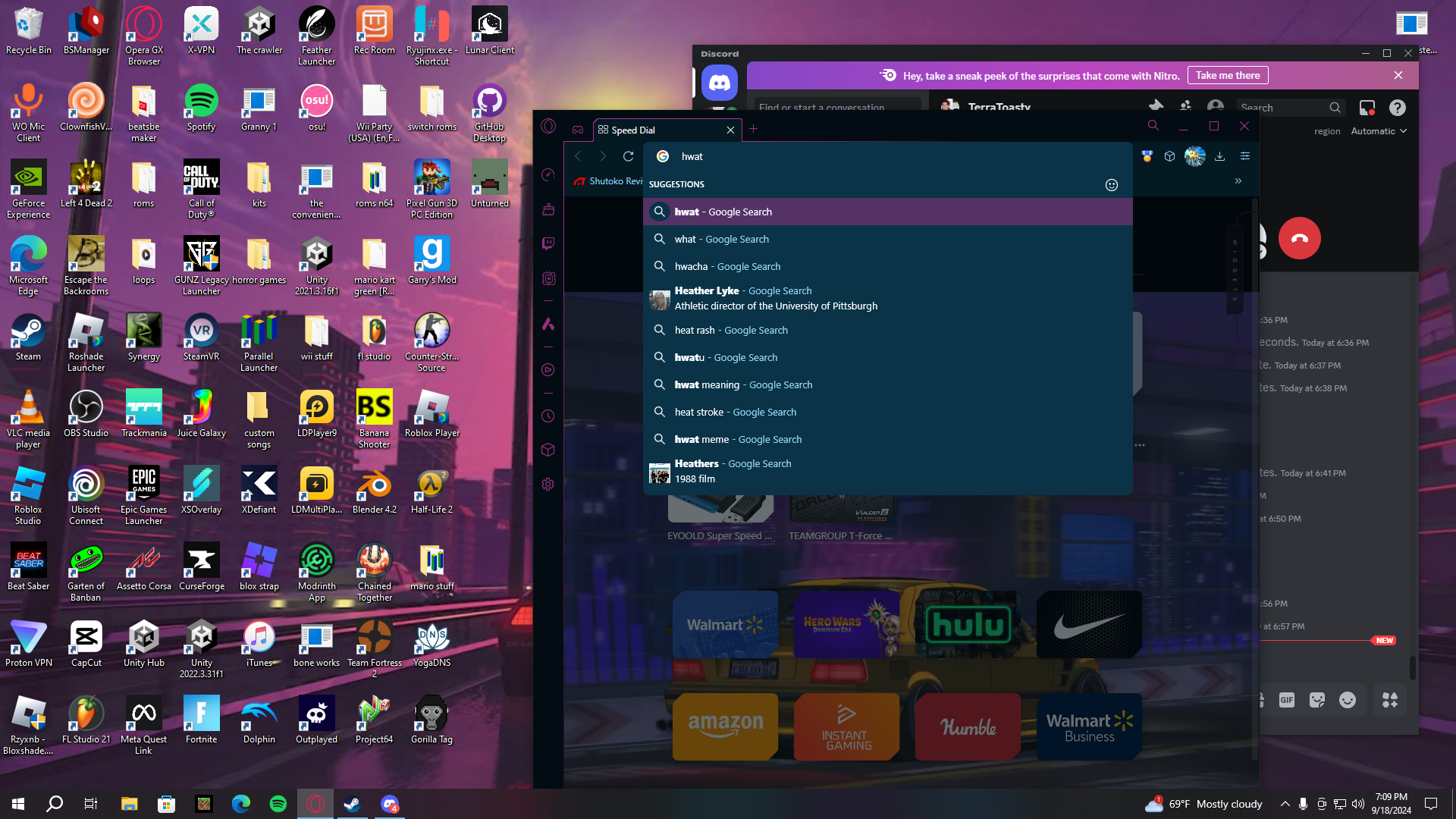Open the Hulu speed dial tile
The height and width of the screenshot is (819, 1456).
(968, 624)
